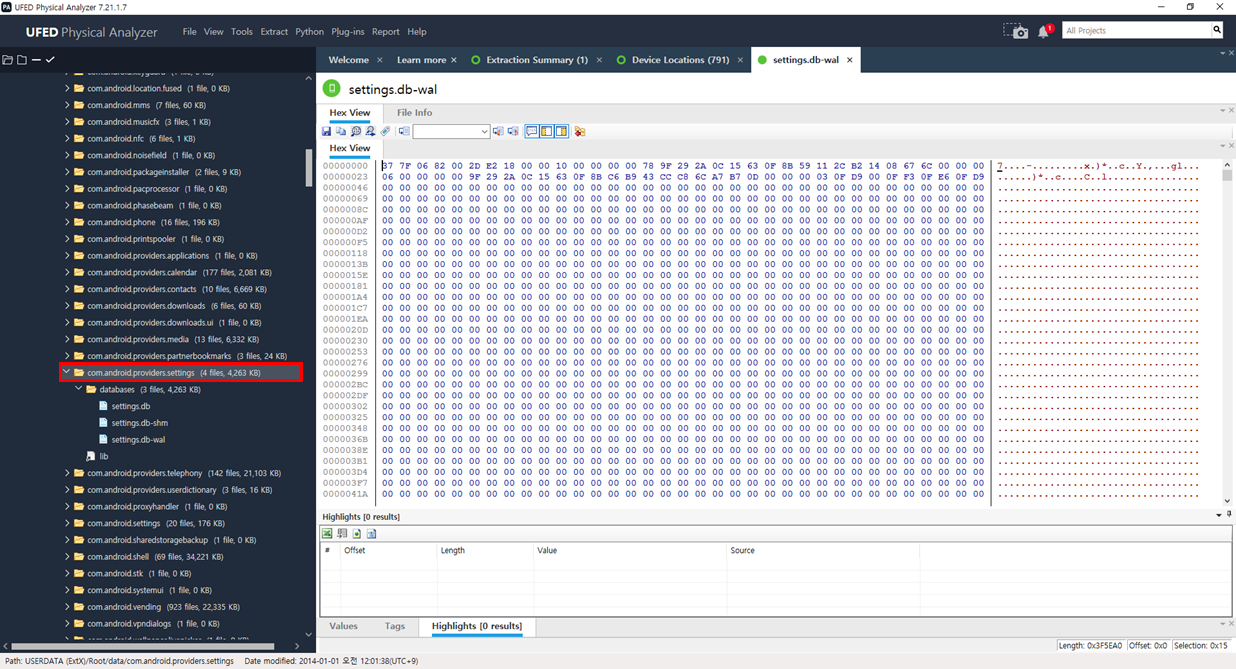Click the tree panel horizontal scrollbar
Image resolution: width=1236 pixels, height=669 pixels.
pos(141,647)
